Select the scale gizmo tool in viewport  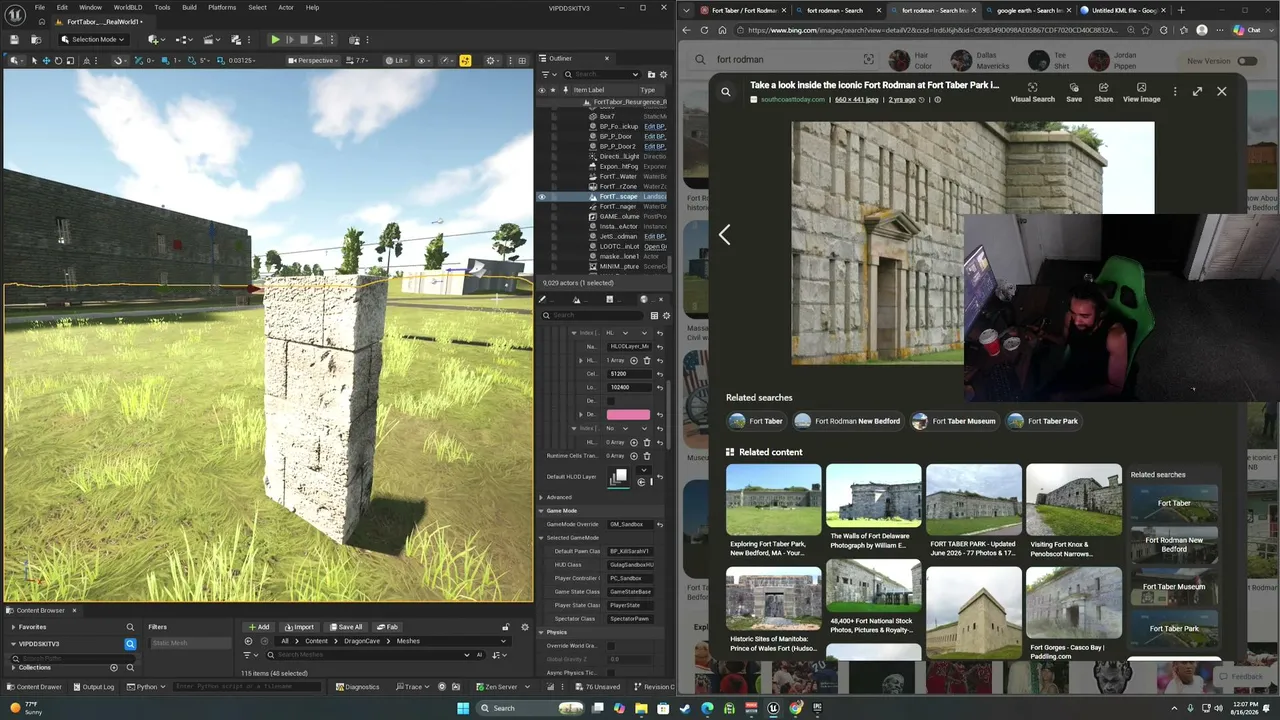pos(70,61)
